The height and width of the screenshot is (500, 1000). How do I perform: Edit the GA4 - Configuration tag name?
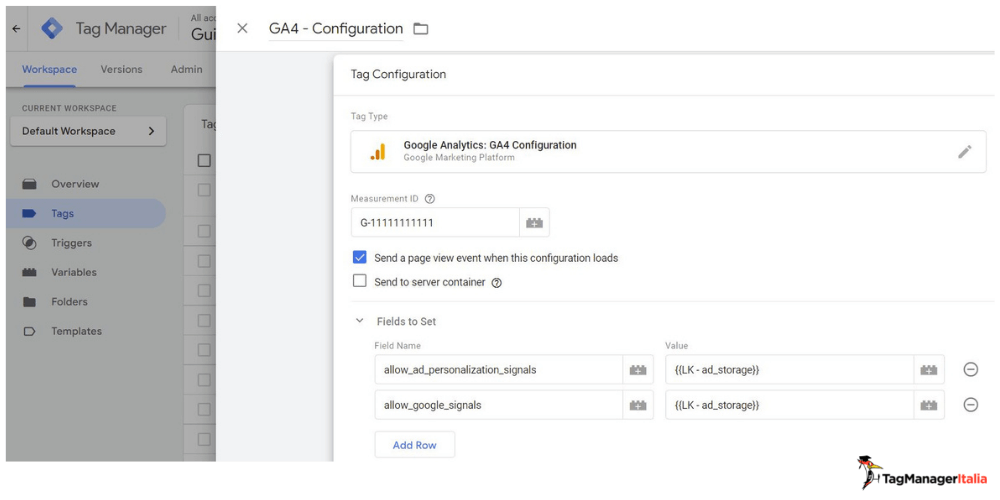pyautogui.click(x=336, y=29)
